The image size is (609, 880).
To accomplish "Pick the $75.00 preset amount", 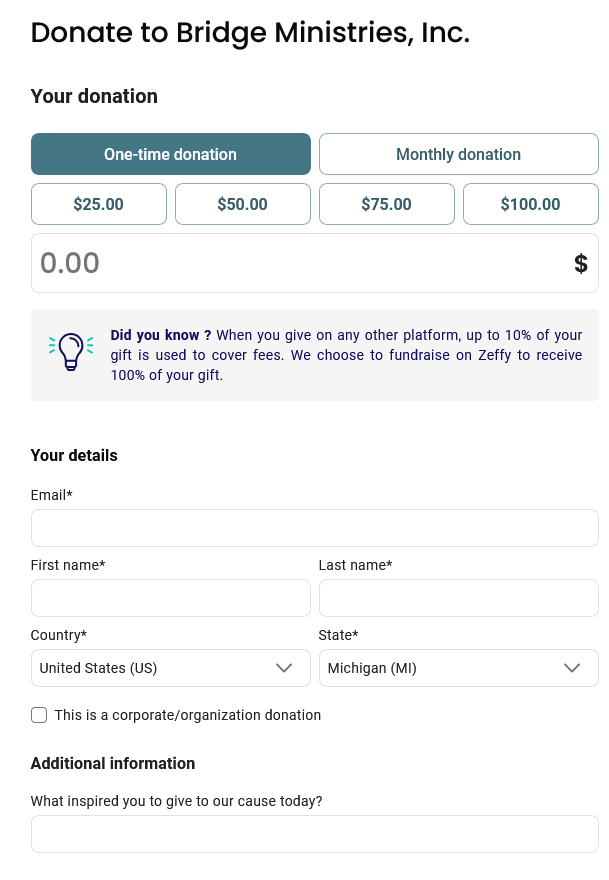I will [x=387, y=204].
